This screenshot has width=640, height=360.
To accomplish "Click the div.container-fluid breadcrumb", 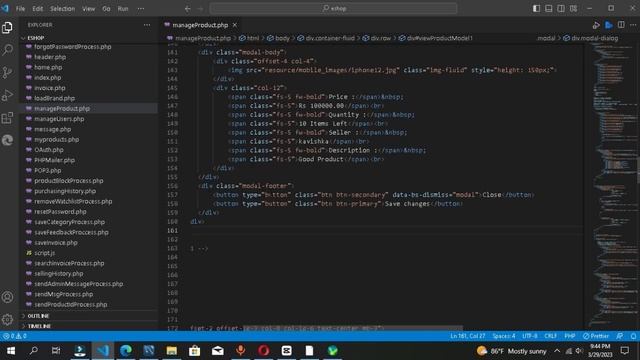I will click(x=326, y=38).
